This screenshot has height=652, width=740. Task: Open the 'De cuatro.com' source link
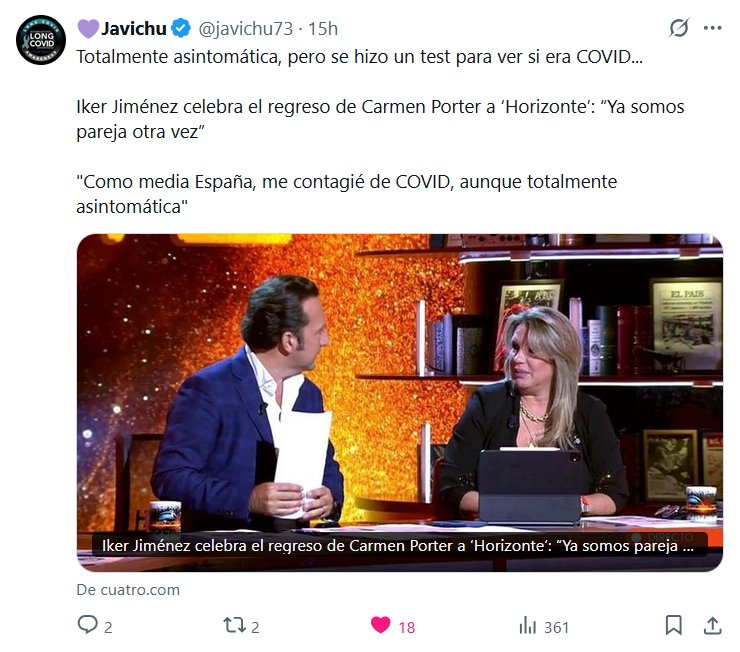pyautogui.click(x=128, y=590)
